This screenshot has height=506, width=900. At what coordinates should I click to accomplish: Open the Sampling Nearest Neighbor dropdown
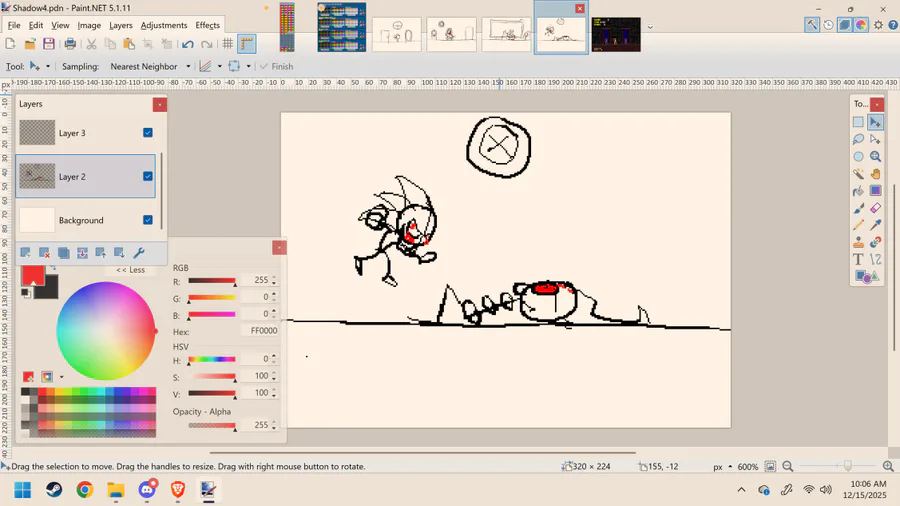pyautogui.click(x=150, y=67)
